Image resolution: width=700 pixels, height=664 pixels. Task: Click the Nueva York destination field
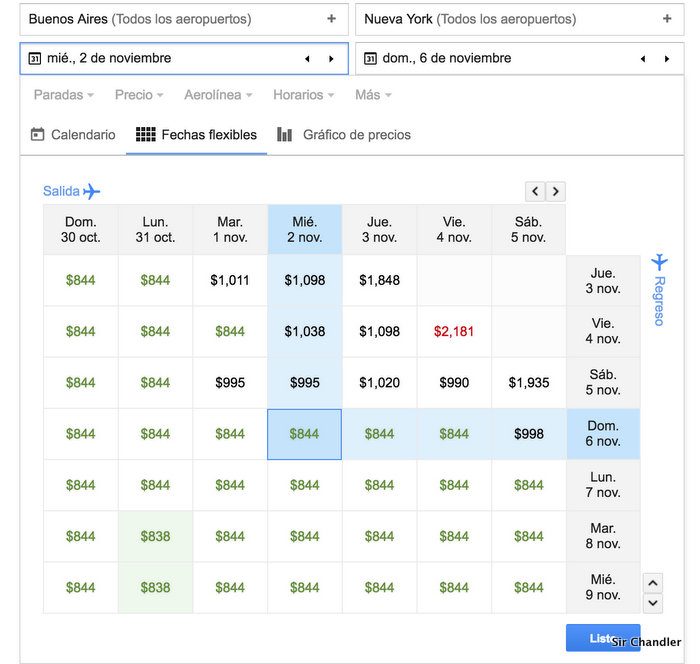pyautogui.click(x=520, y=19)
